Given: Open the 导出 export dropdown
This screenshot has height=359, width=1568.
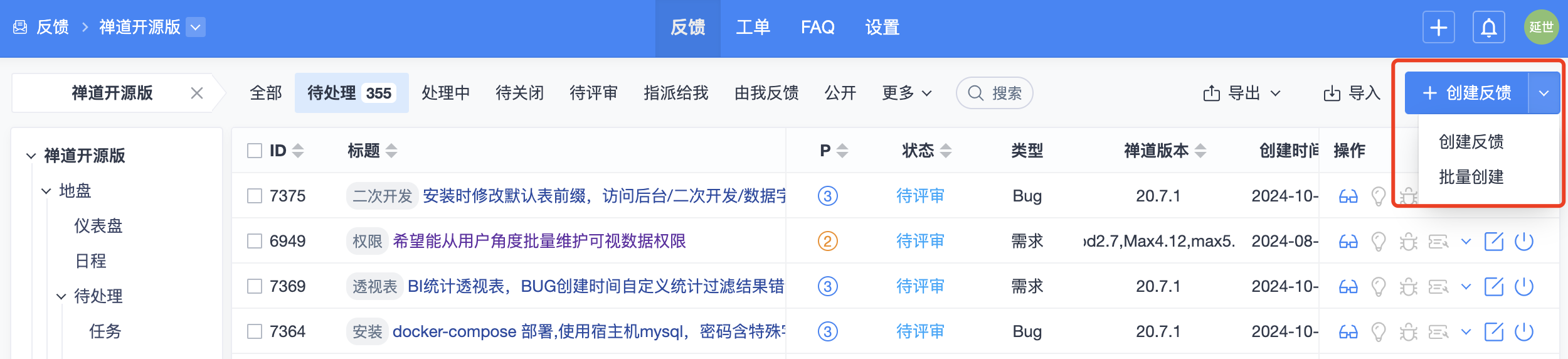Looking at the screenshot, I should pyautogui.click(x=1242, y=94).
